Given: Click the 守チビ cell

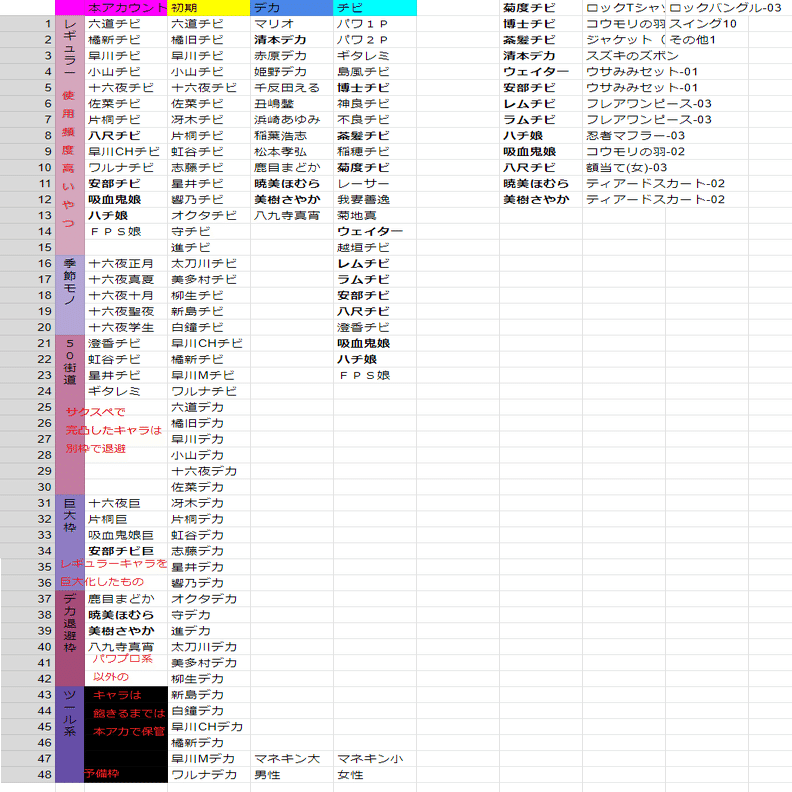Looking at the screenshot, I should coord(209,232).
